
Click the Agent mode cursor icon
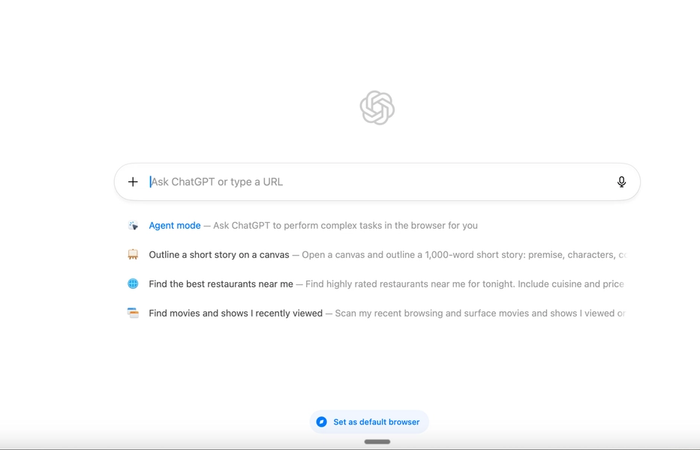click(133, 225)
